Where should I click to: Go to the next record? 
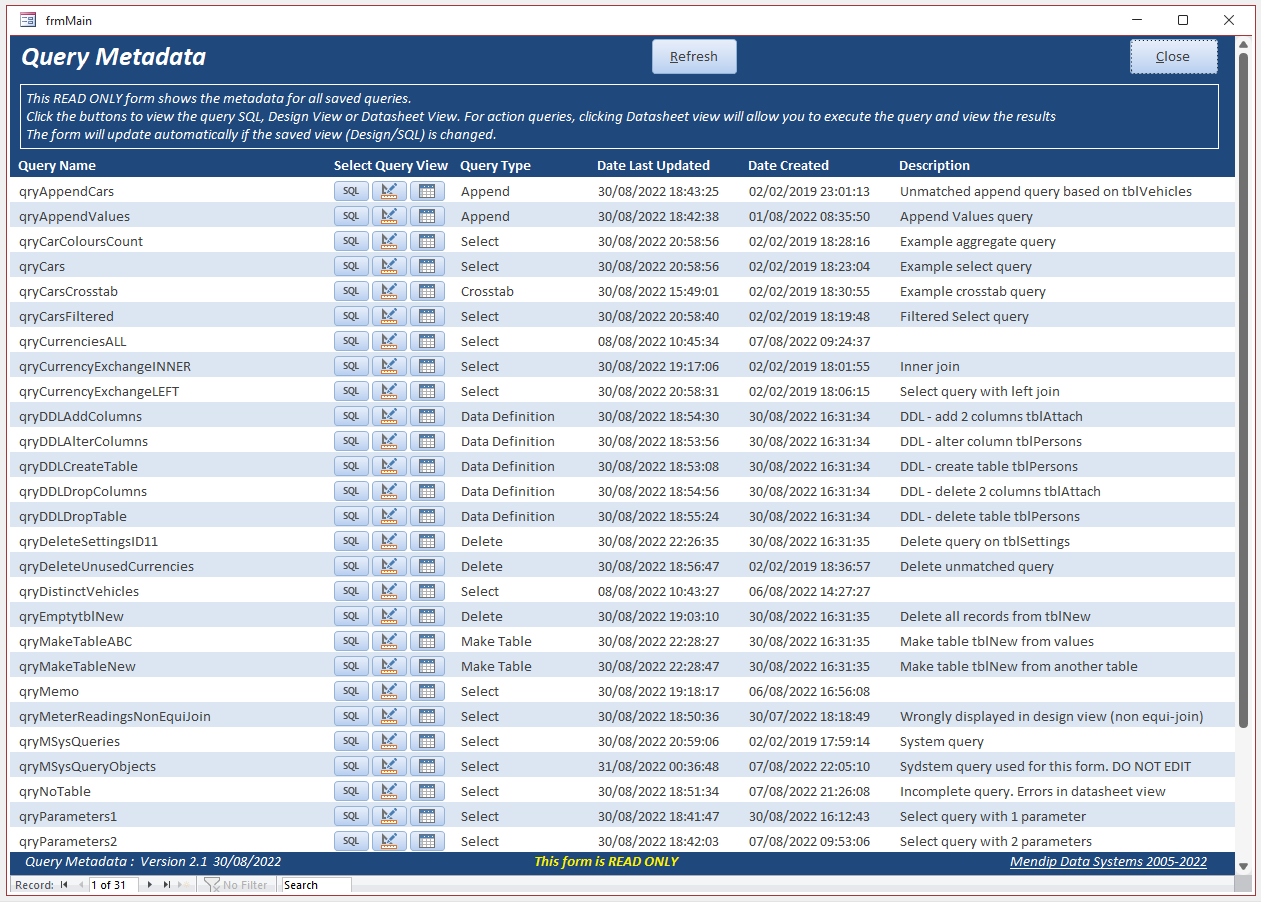point(150,885)
